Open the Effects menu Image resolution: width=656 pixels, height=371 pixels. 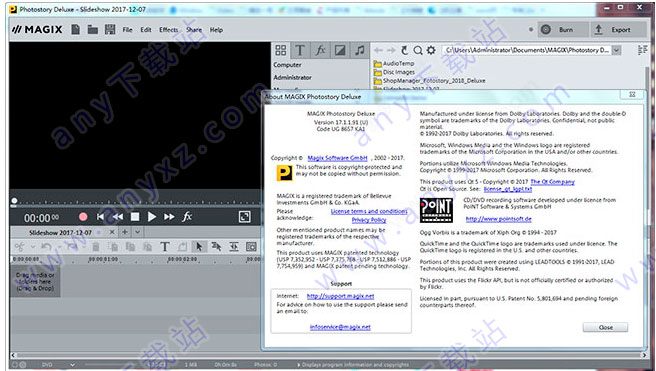coord(168,30)
